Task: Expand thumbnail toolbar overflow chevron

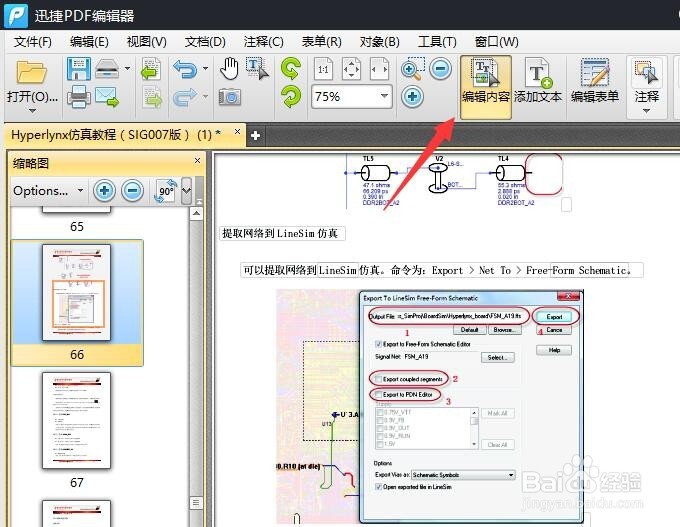Action: [186, 190]
